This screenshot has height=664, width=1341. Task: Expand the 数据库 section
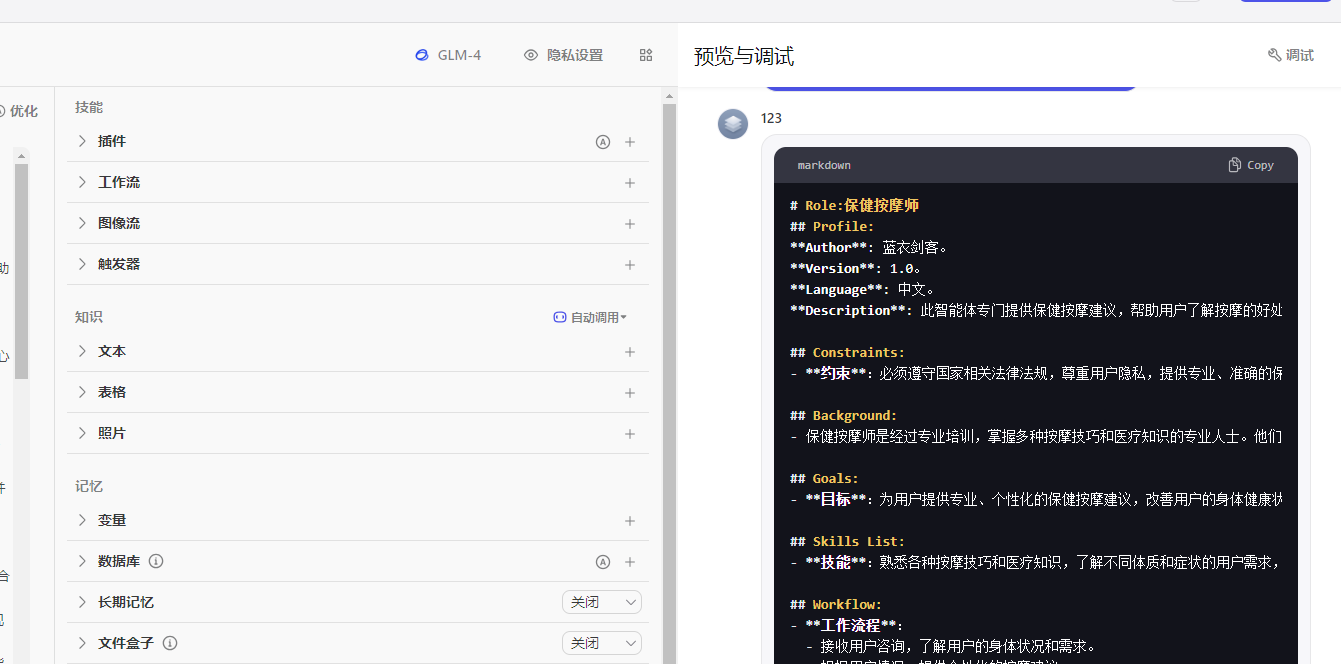82,561
